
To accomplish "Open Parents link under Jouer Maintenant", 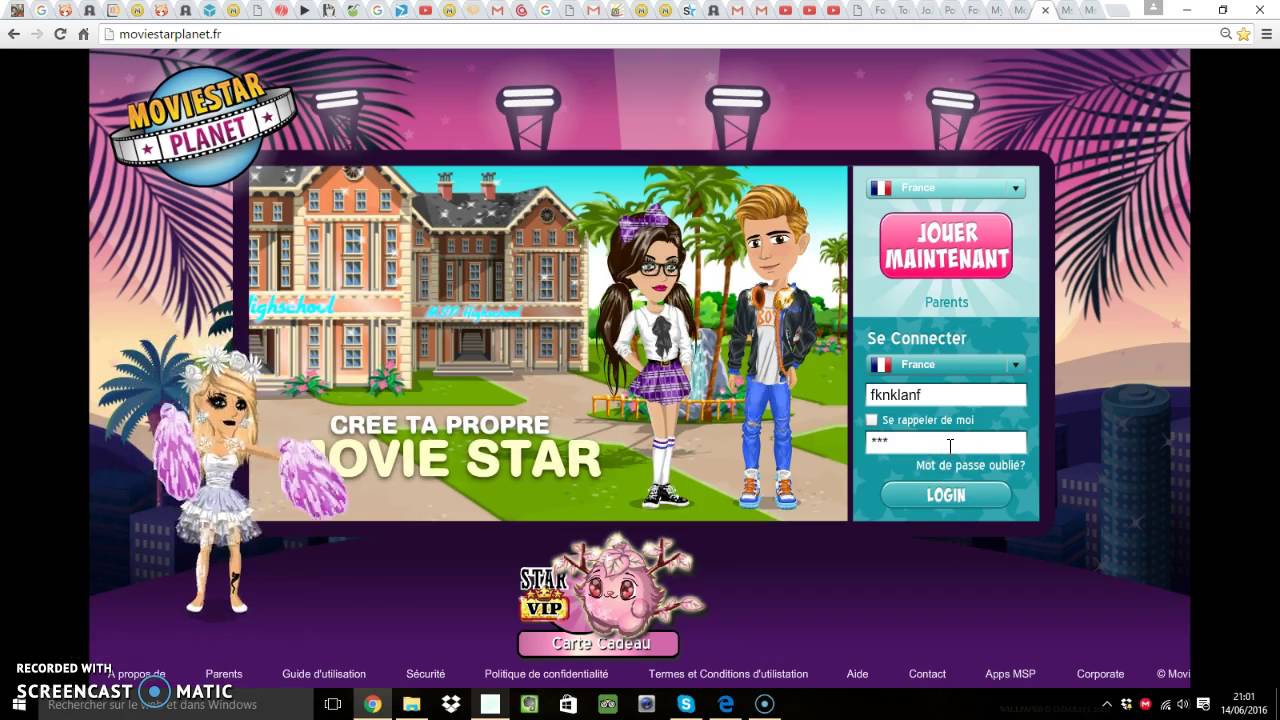I will click(946, 302).
